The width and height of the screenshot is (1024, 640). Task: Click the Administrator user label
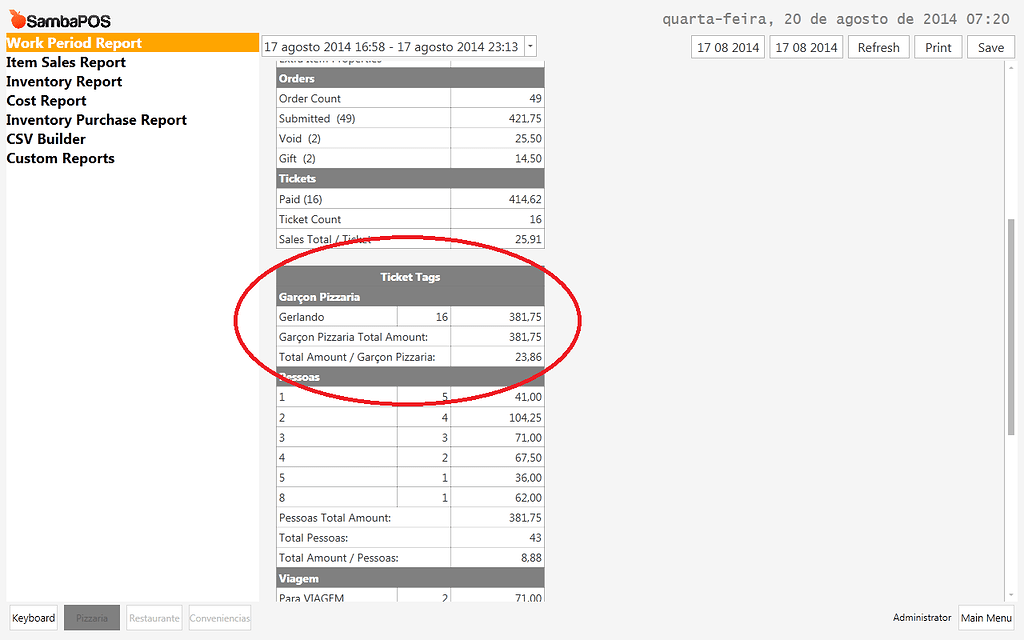921,617
